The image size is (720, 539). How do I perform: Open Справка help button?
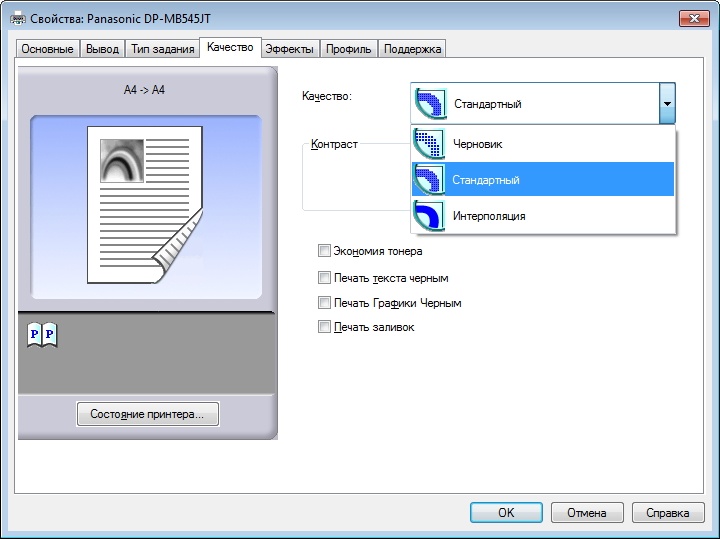pyautogui.click(x=668, y=512)
